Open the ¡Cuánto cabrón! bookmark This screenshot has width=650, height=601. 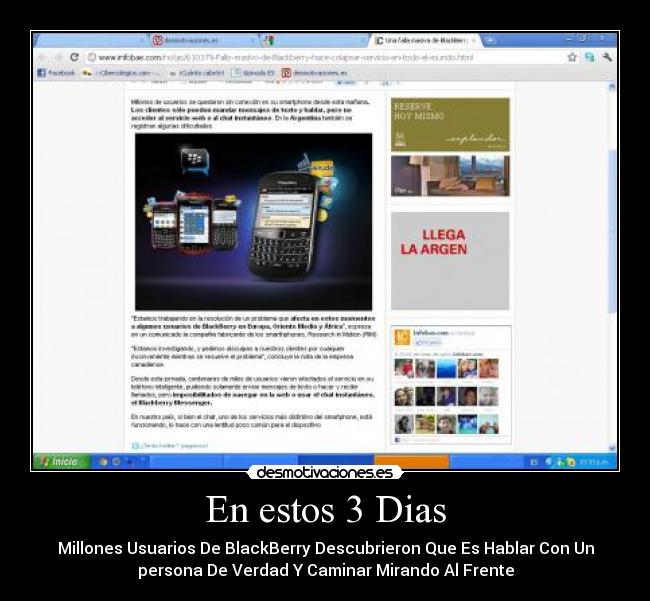tap(197, 73)
